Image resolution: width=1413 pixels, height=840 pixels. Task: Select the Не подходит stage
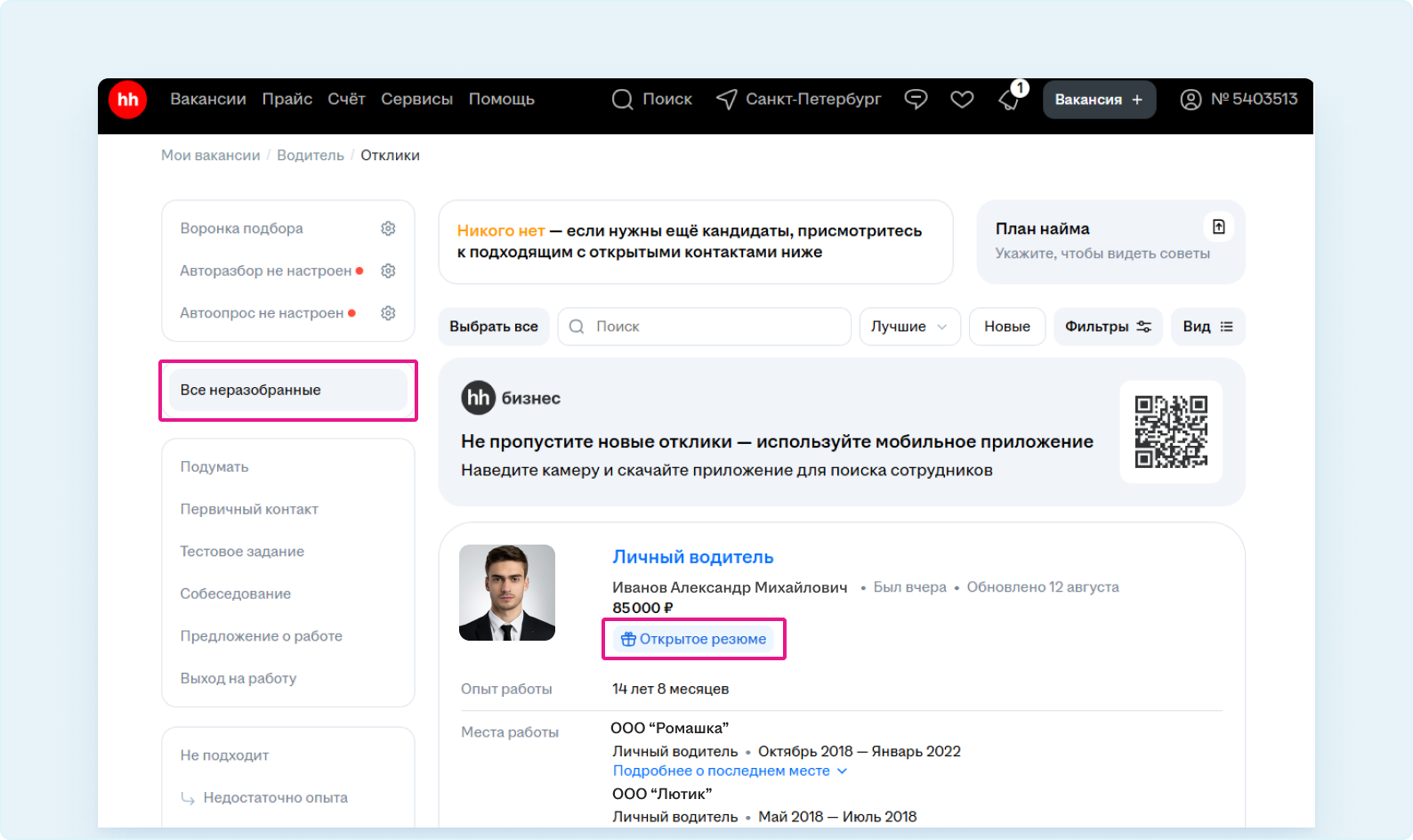point(224,755)
